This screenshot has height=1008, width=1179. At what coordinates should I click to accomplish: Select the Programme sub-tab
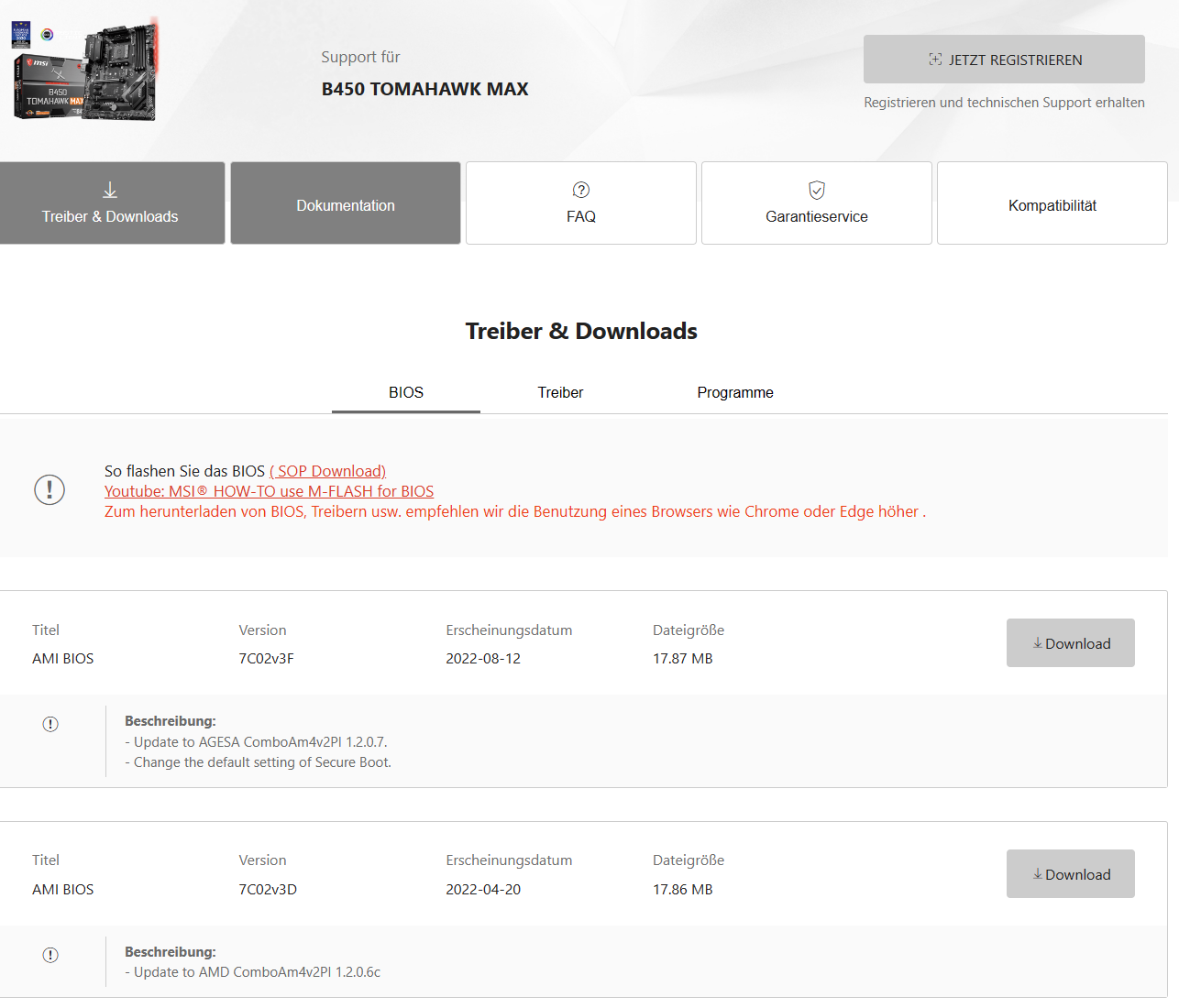pyautogui.click(x=735, y=392)
